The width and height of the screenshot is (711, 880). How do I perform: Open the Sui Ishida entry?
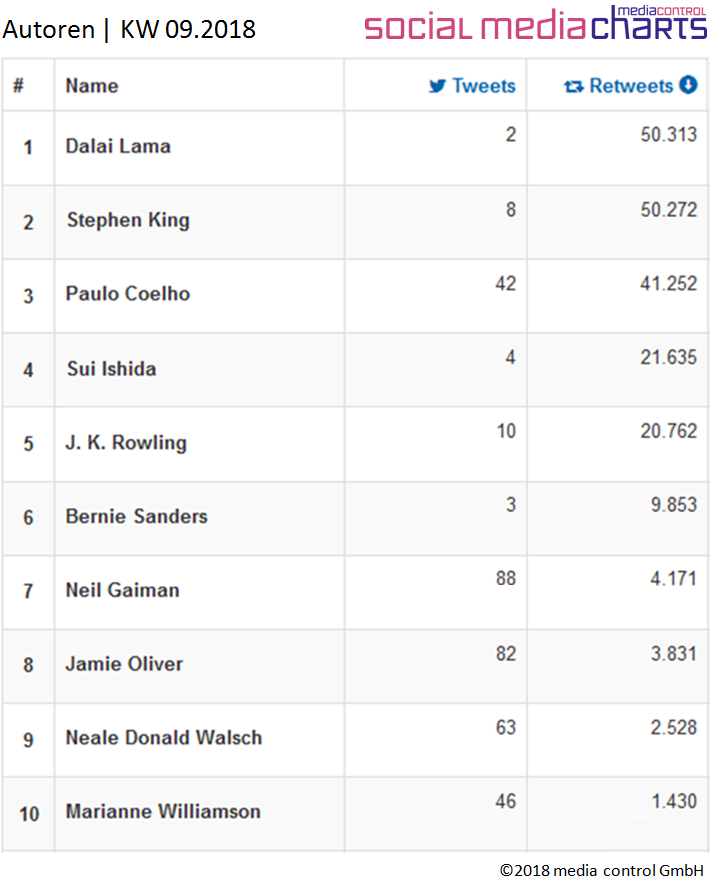[x=112, y=369]
